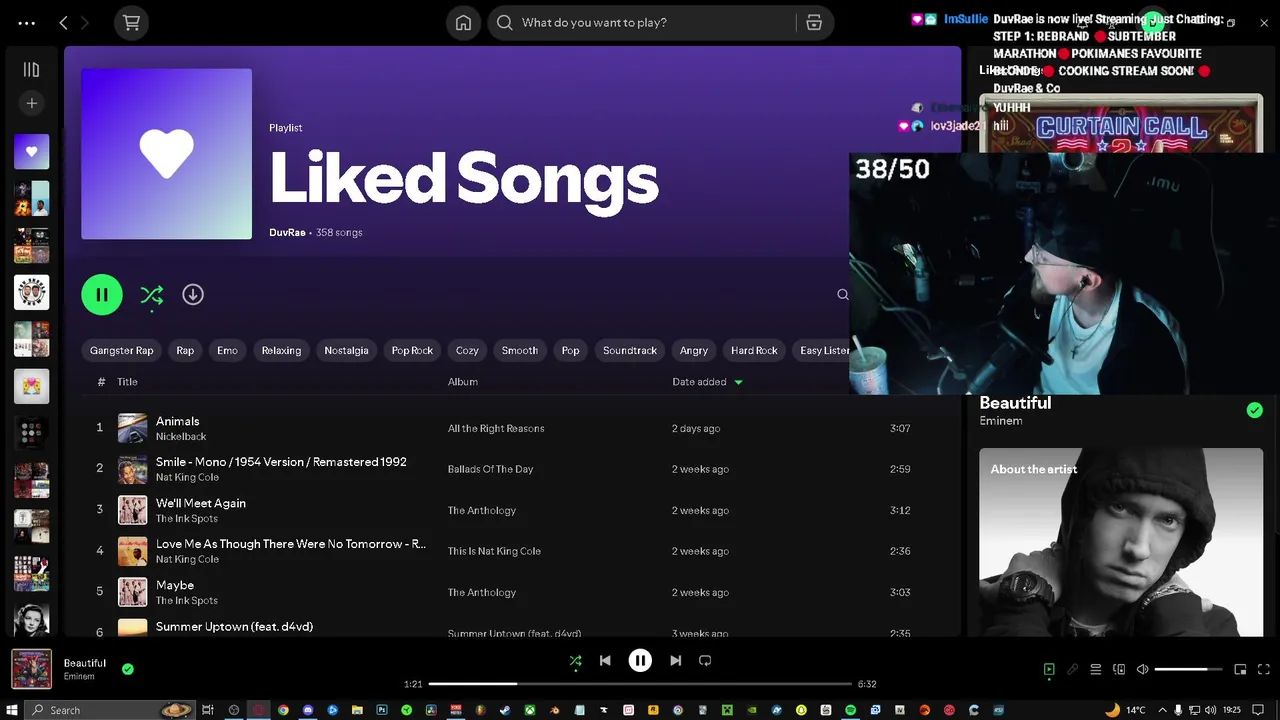Sort by the Album column header
This screenshot has height=720, width=1280.
coord(463,382)
